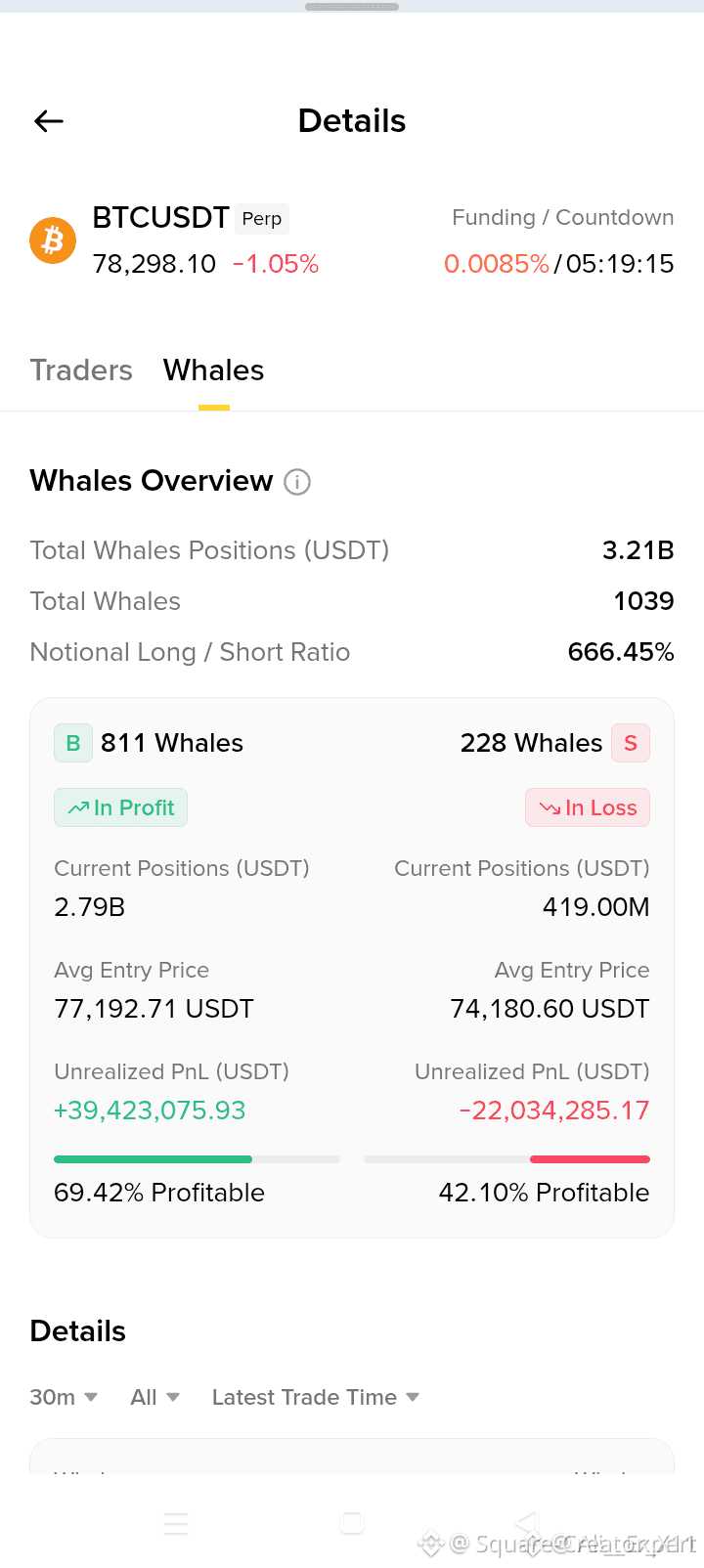Tap the red S short badge
The height and width of the screenshot is (1568, 704).
631,743
